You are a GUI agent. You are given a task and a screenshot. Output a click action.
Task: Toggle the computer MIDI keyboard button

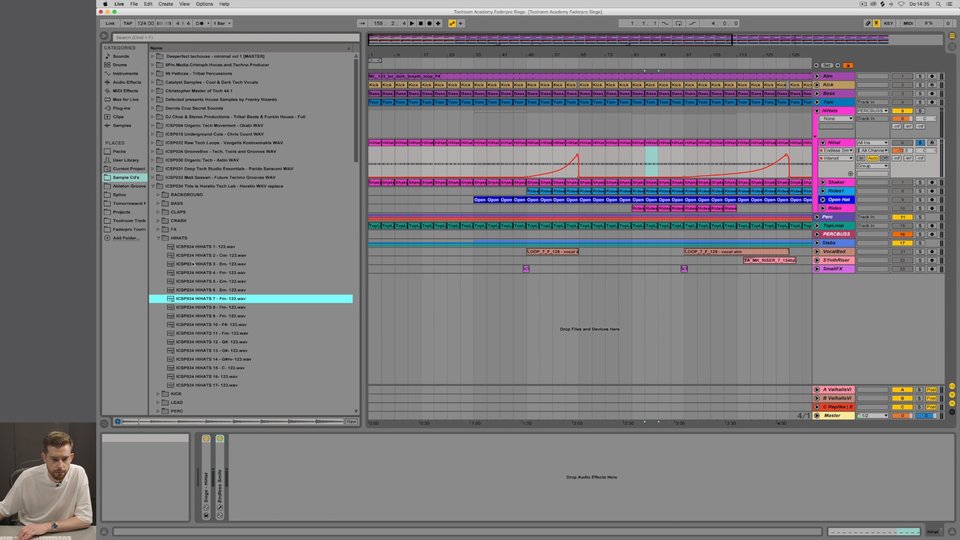click(876, 23)
